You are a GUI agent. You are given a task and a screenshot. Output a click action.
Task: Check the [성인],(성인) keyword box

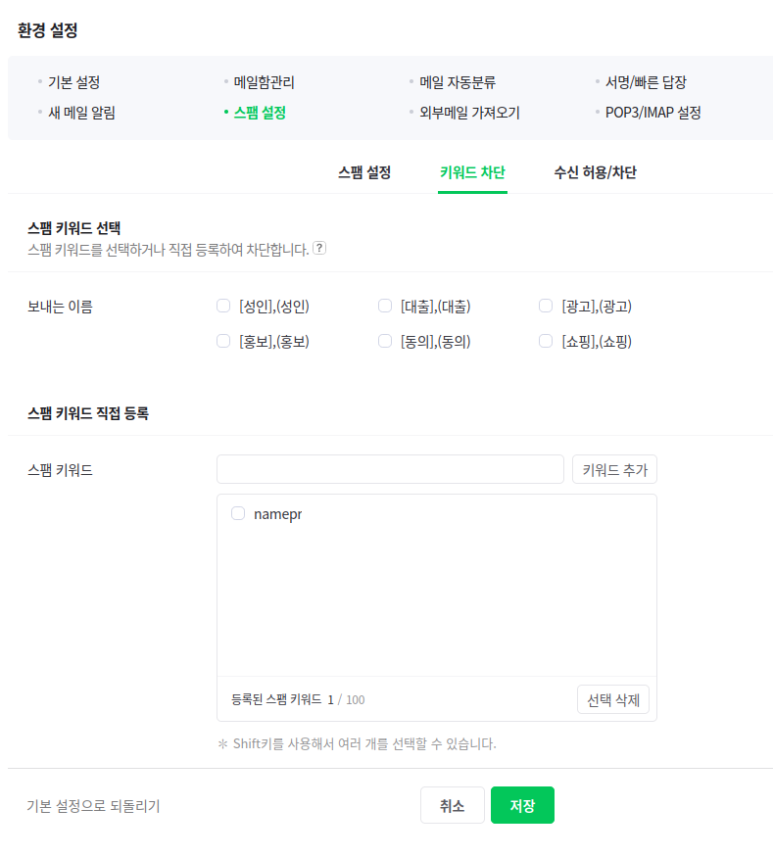tap(223, 306)
